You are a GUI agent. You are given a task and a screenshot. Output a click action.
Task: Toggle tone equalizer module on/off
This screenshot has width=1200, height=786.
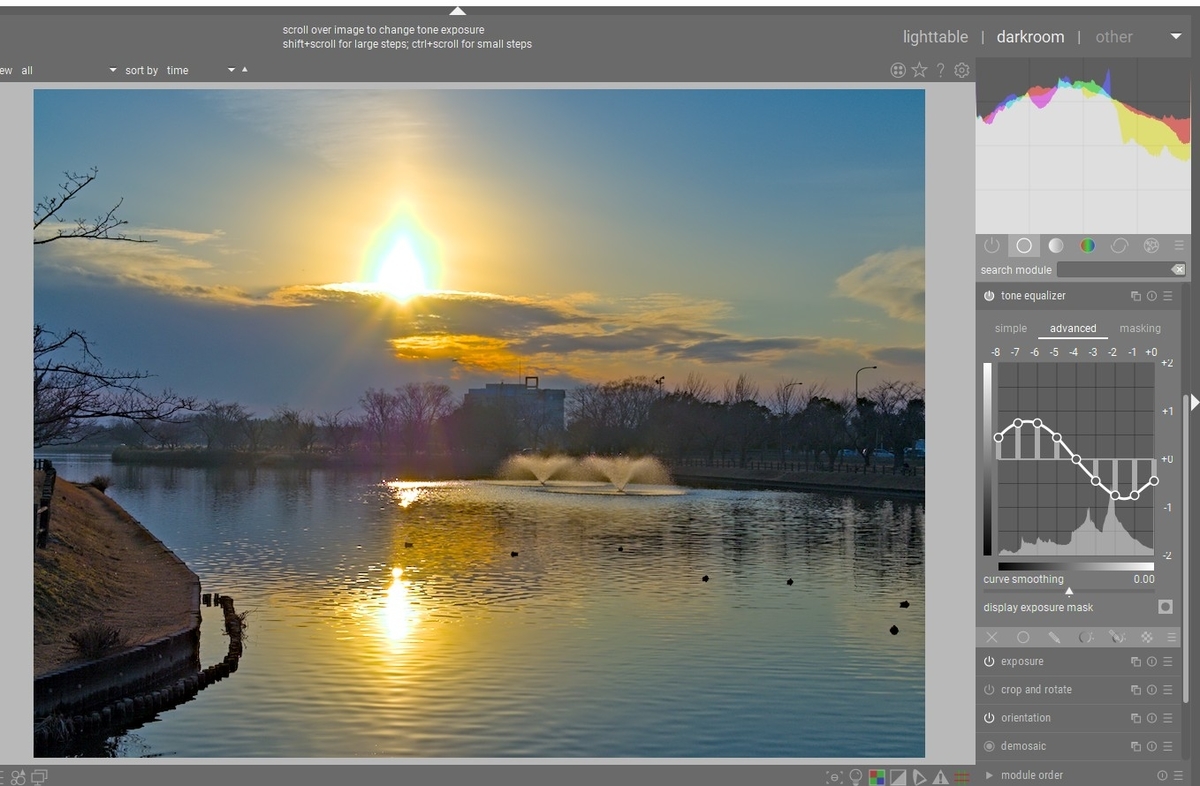click(x=989, y=296)
